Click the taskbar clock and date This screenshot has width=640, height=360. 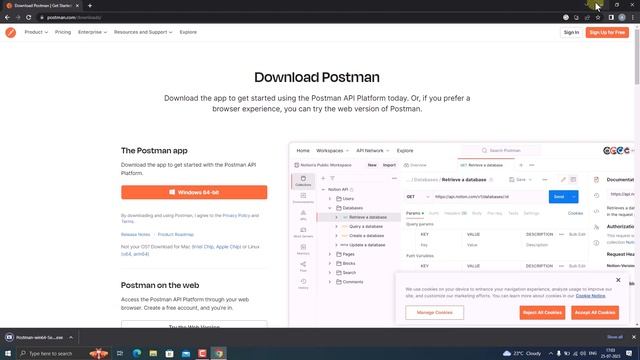pos(611,353)
